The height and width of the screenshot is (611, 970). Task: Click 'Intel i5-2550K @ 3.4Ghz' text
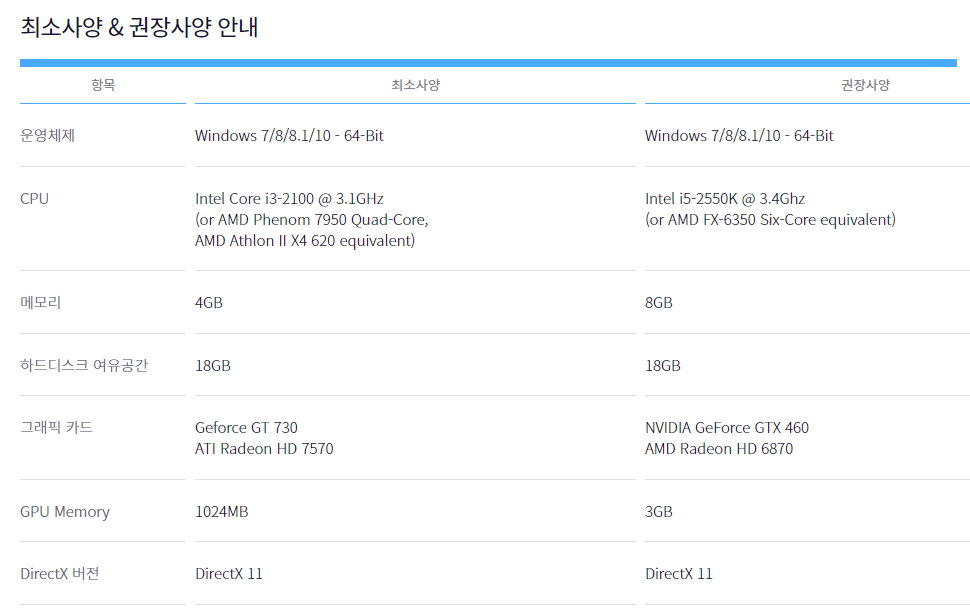pyautogui.click(x=724, y=199)
